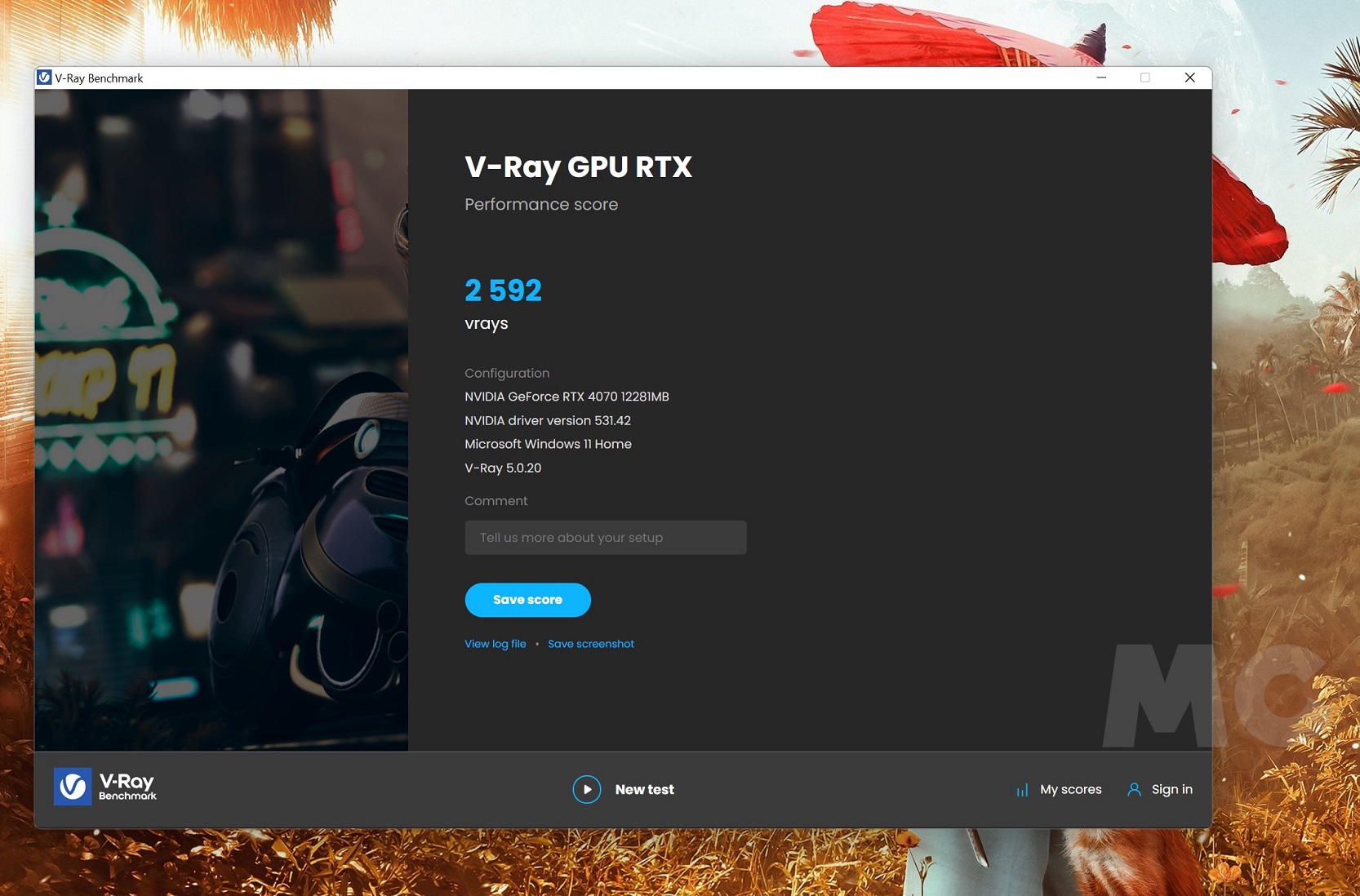Click the V-Ray Benchmark logo in footer
Viewport: 1360px width, 896px height.
coord(104,787)
